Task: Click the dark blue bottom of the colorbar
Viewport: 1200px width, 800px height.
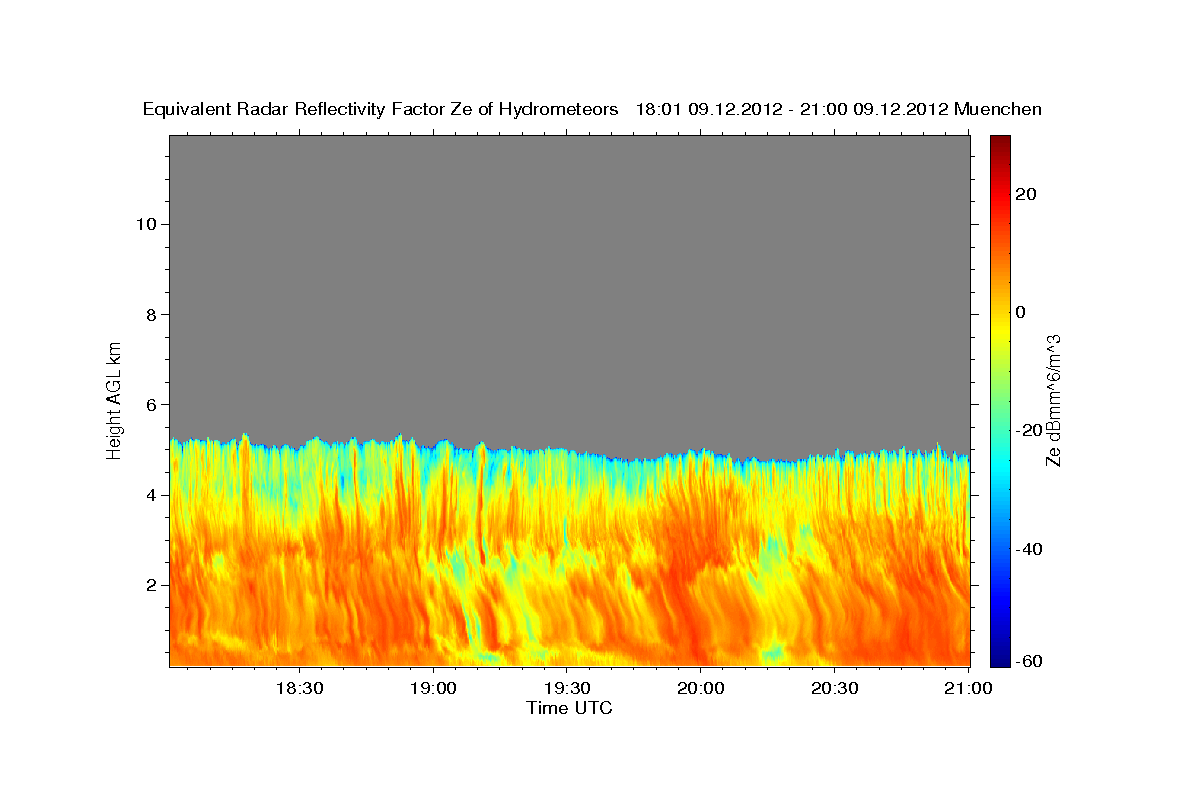Action: (x=1000, y=656)
